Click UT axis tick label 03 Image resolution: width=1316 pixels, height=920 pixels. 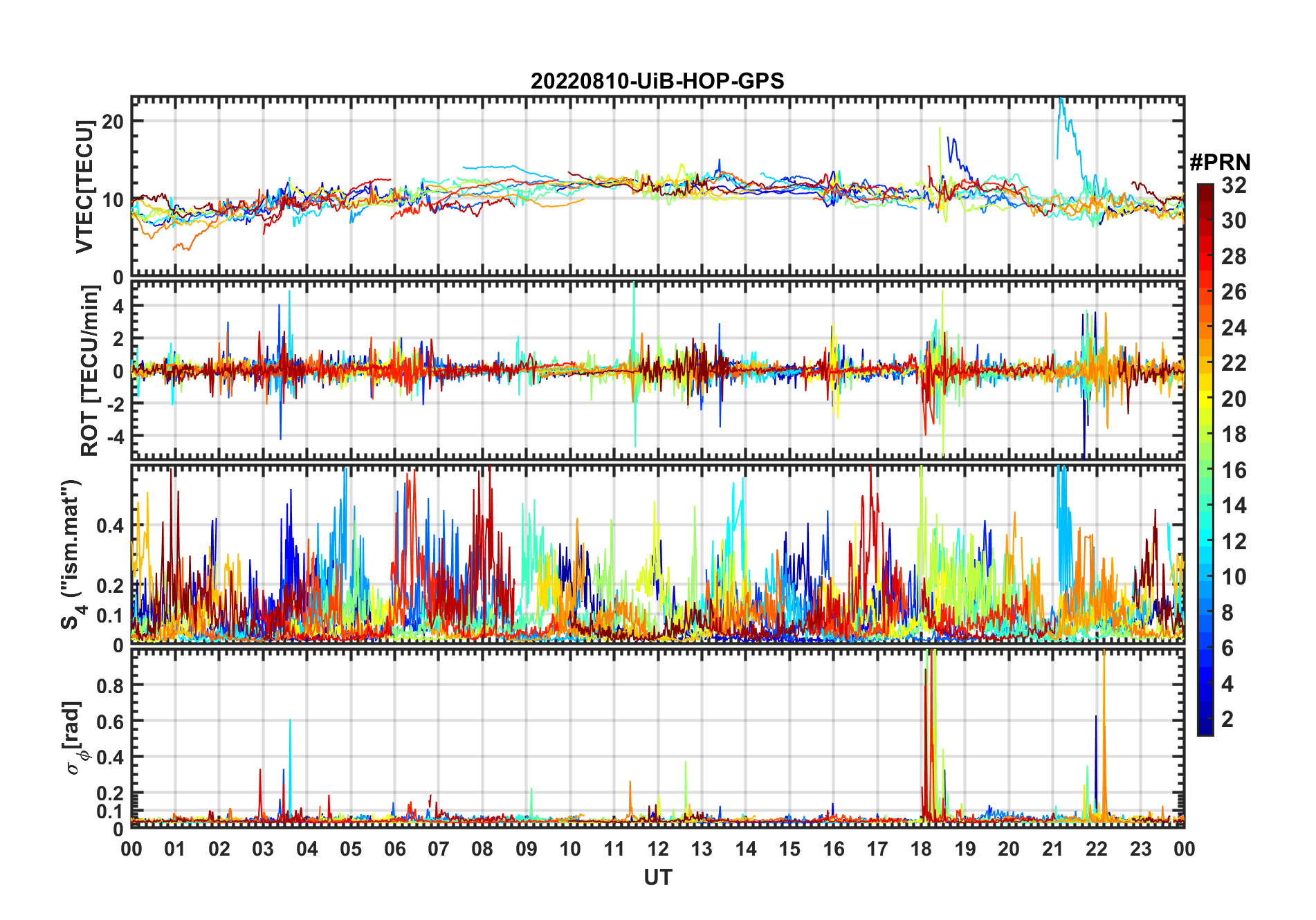(x=263, y=849)
